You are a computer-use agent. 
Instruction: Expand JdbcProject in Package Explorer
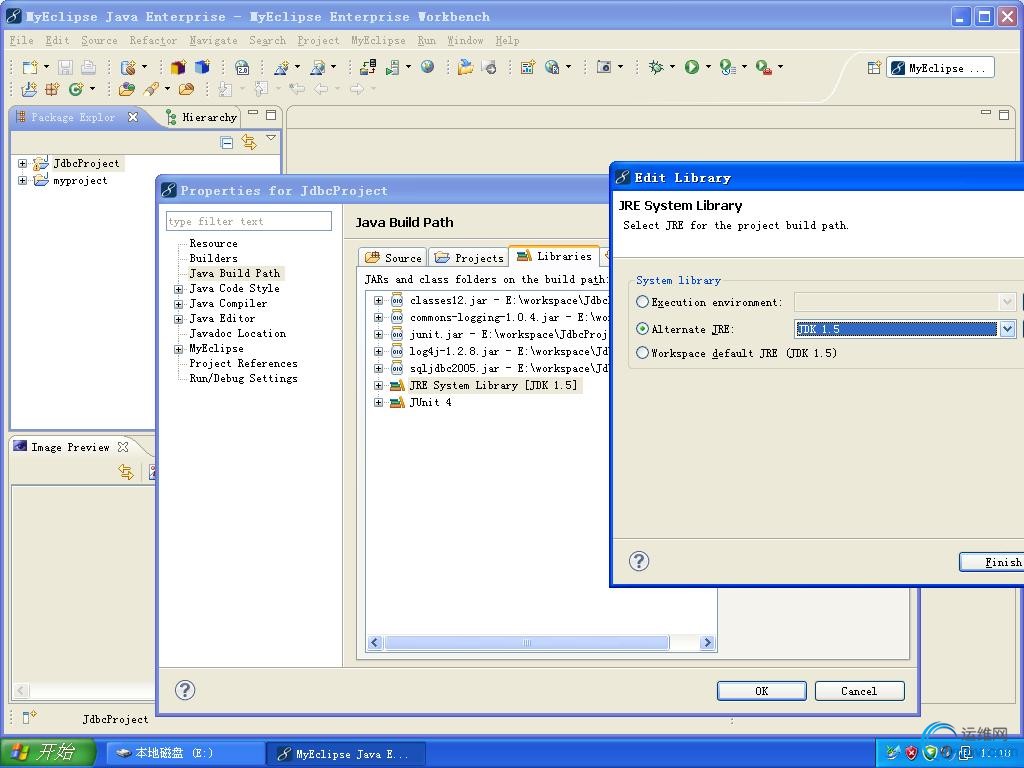23,163
